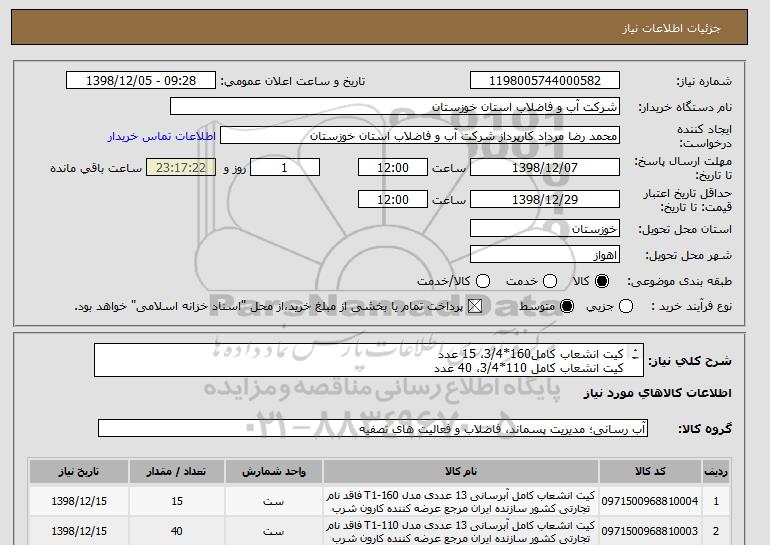Select the خدمت radio button
770x545 pixels.
pos(550,281)
